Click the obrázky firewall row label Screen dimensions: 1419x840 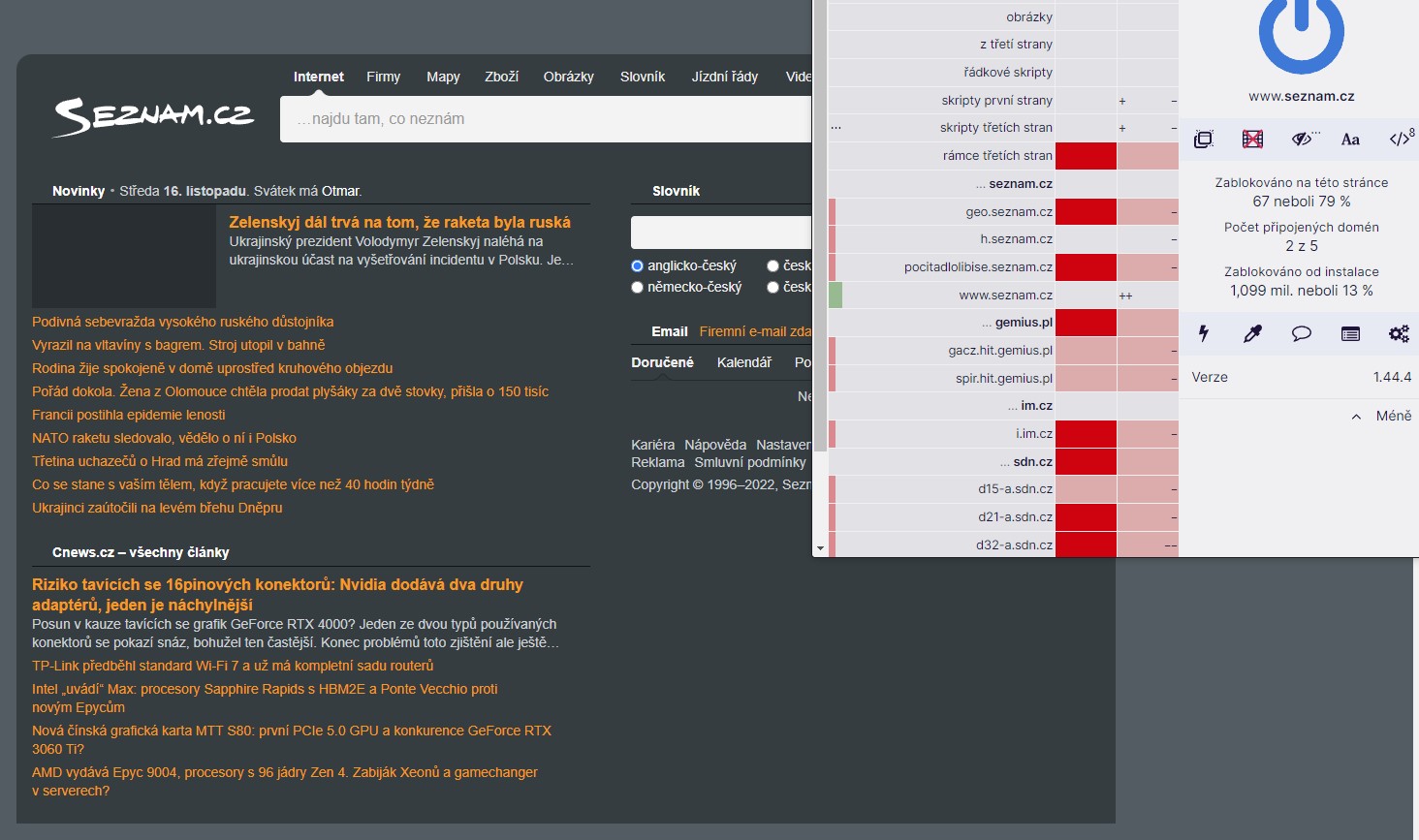point(1029,17)
